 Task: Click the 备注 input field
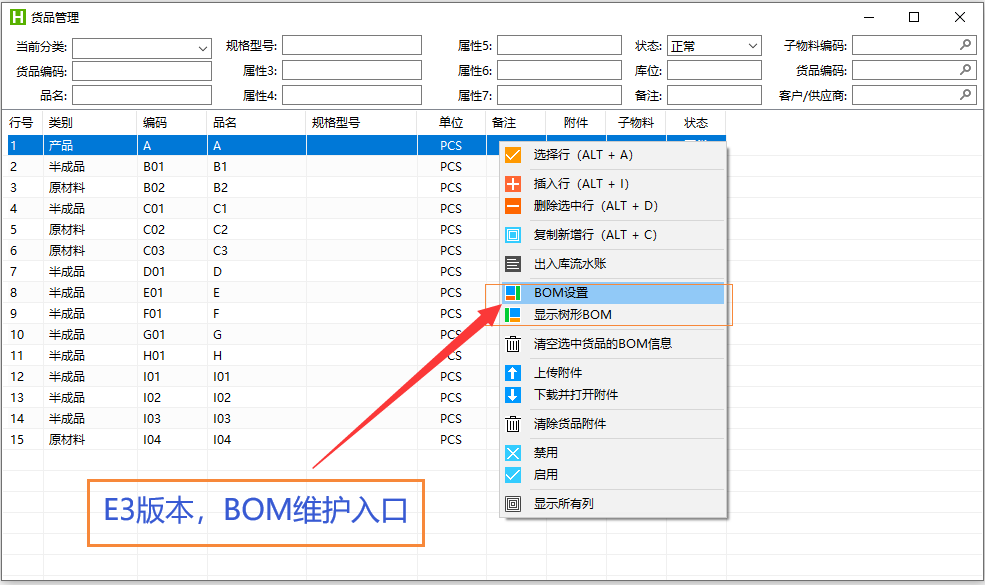tap(714, 95)
